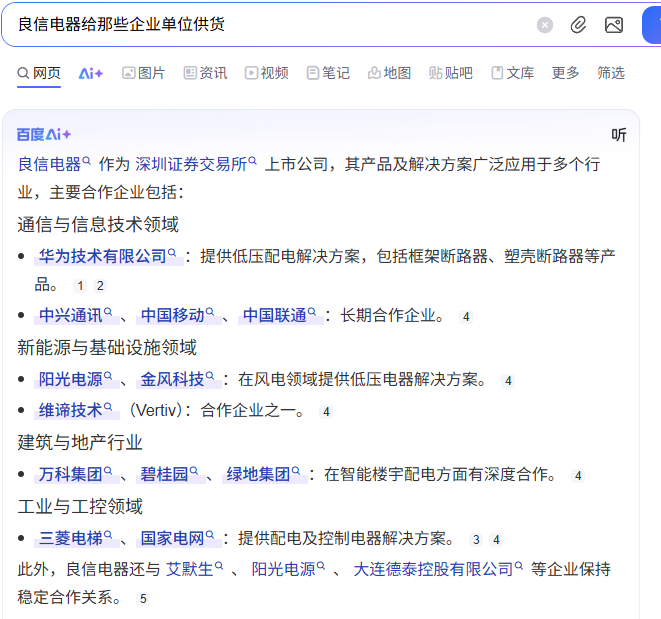Click the heading 建筑与地产行业

pyautogui.click(x=80, y=442)
